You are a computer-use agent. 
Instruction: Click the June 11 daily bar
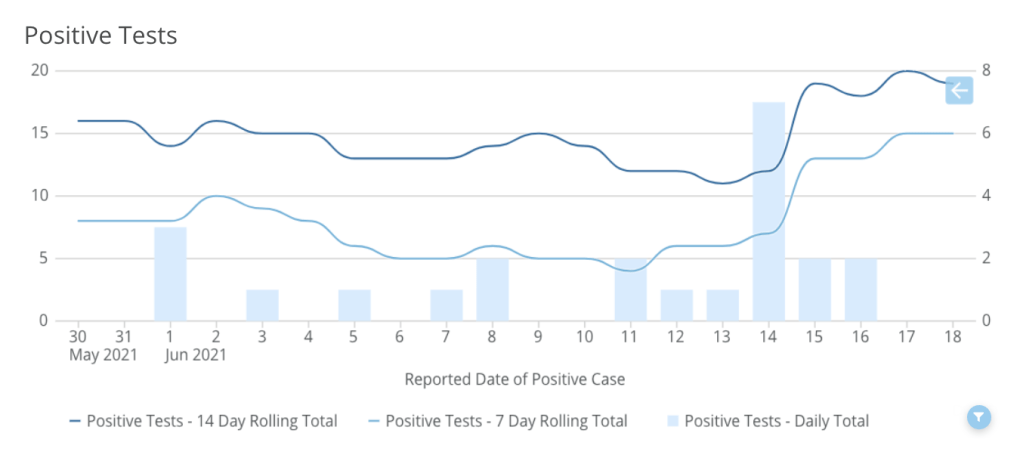tap(631, 290)
